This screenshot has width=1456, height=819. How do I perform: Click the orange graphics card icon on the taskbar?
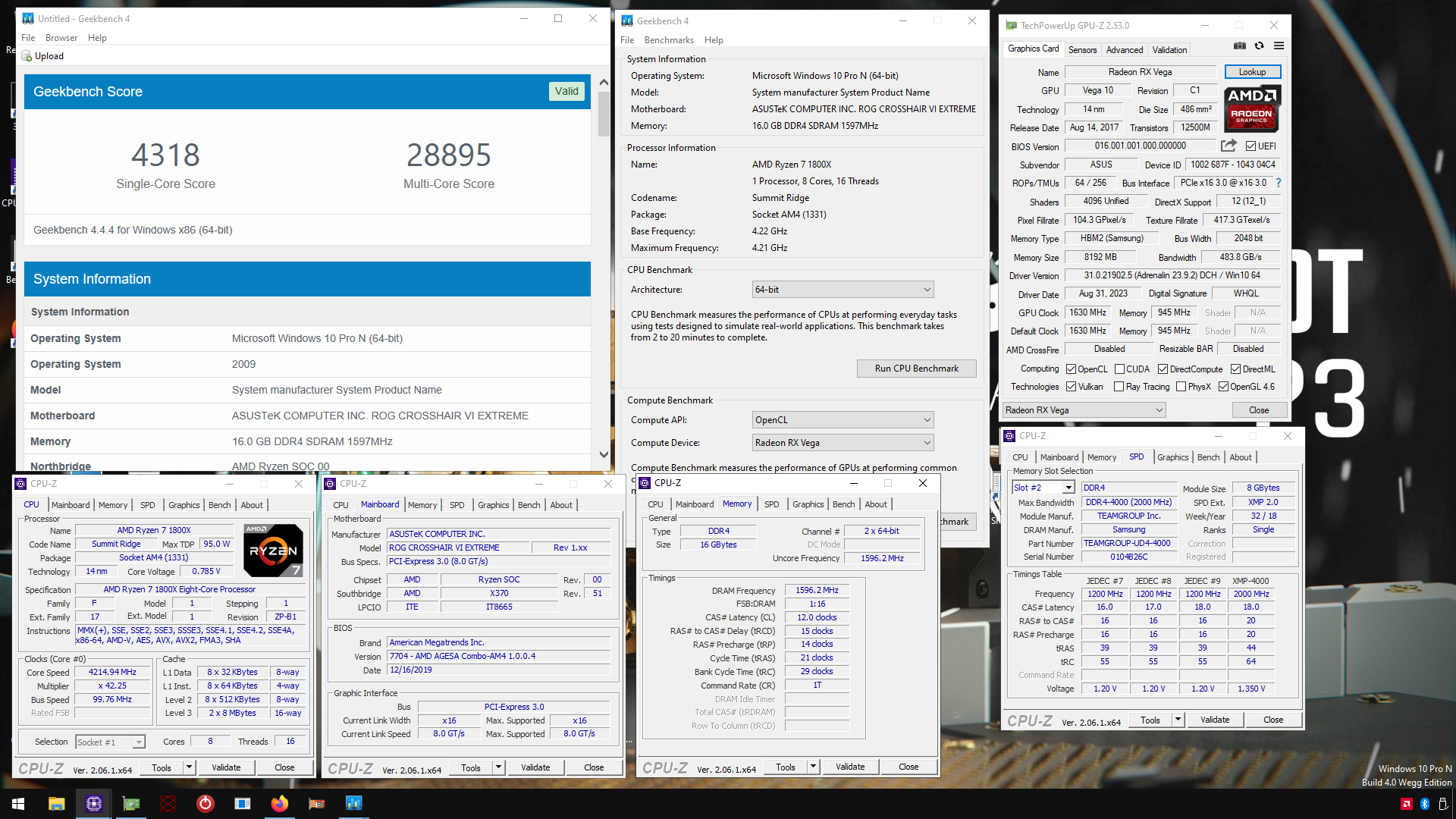coord(316,804)
